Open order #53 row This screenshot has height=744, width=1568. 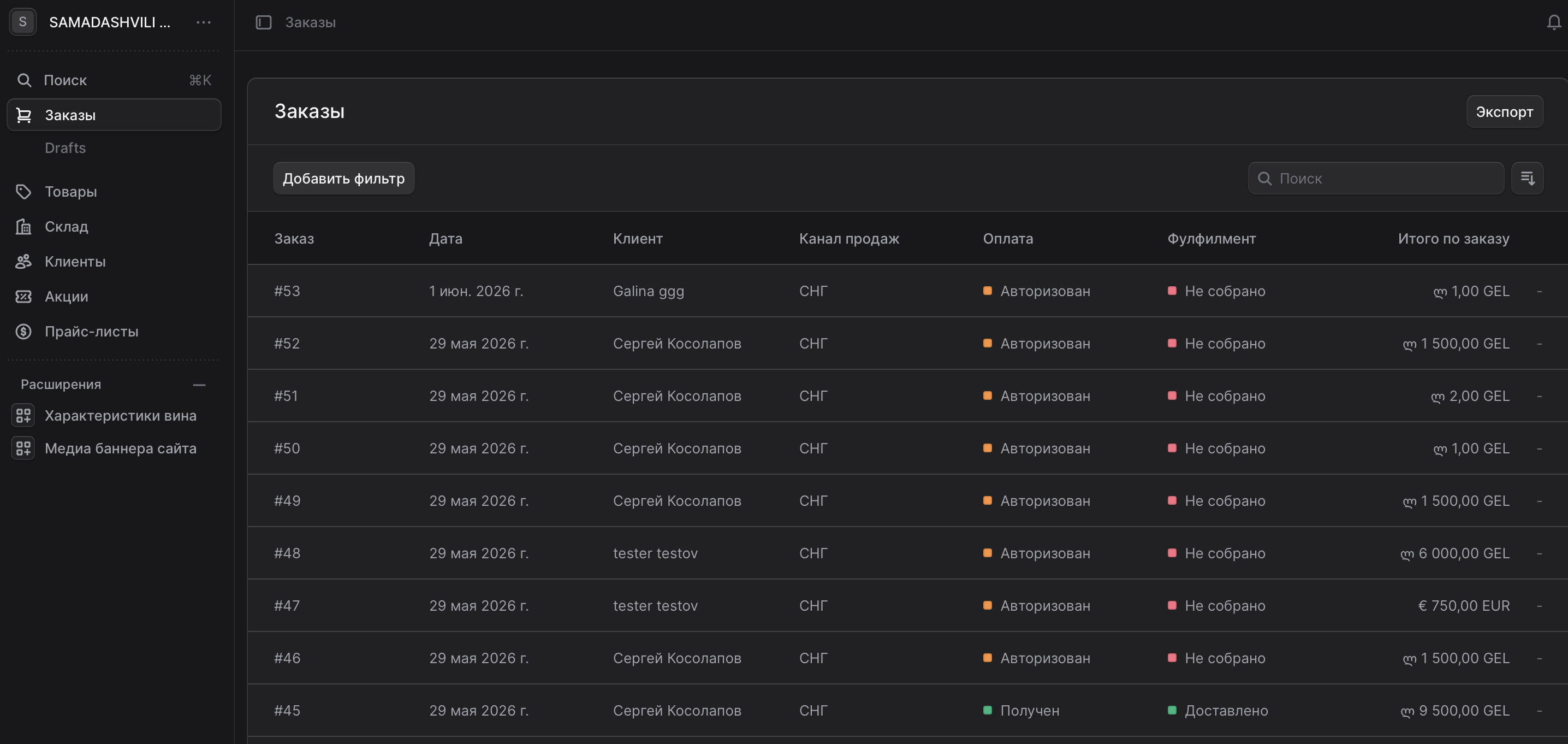coord(907,291)
